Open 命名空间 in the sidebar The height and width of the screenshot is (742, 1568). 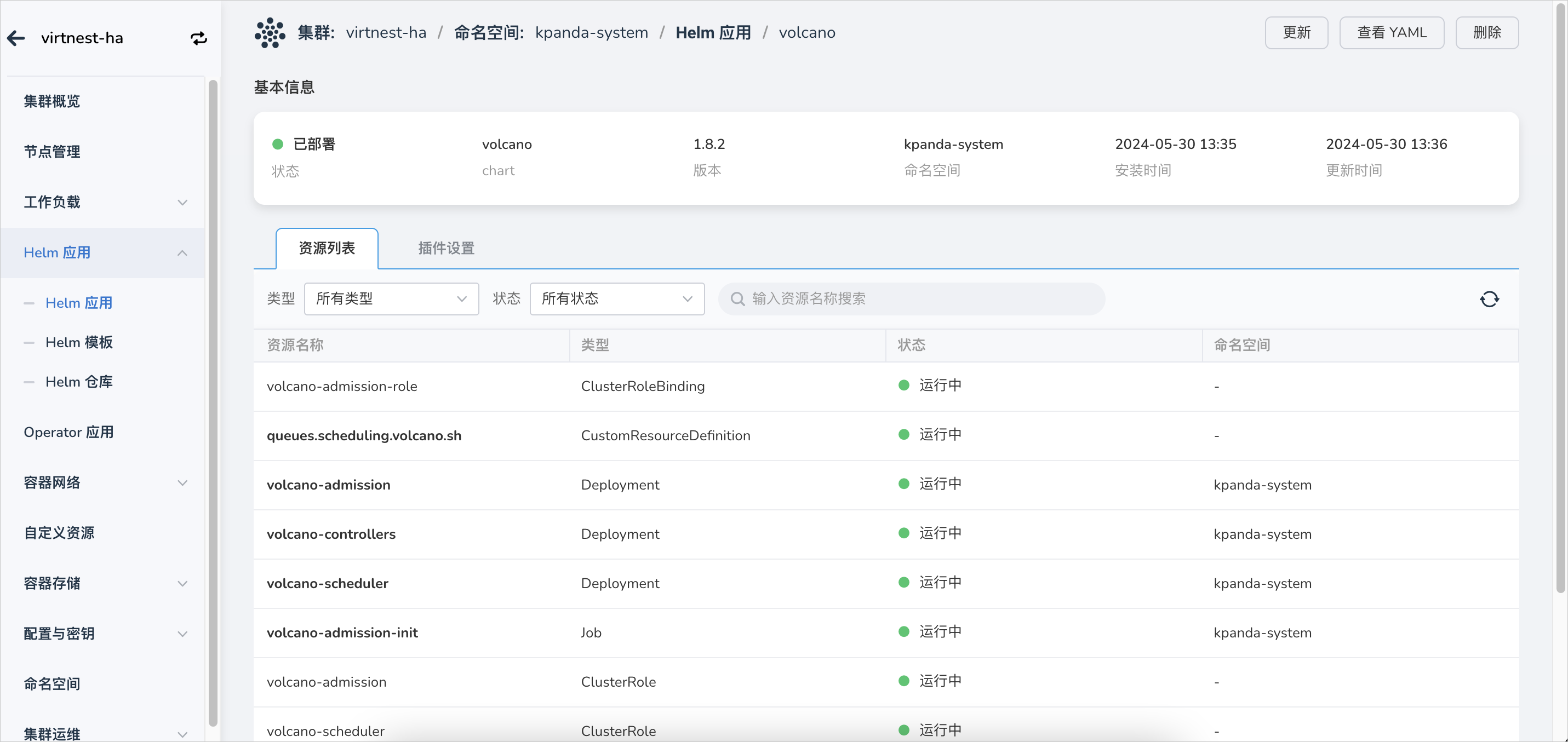pos(51,684)
